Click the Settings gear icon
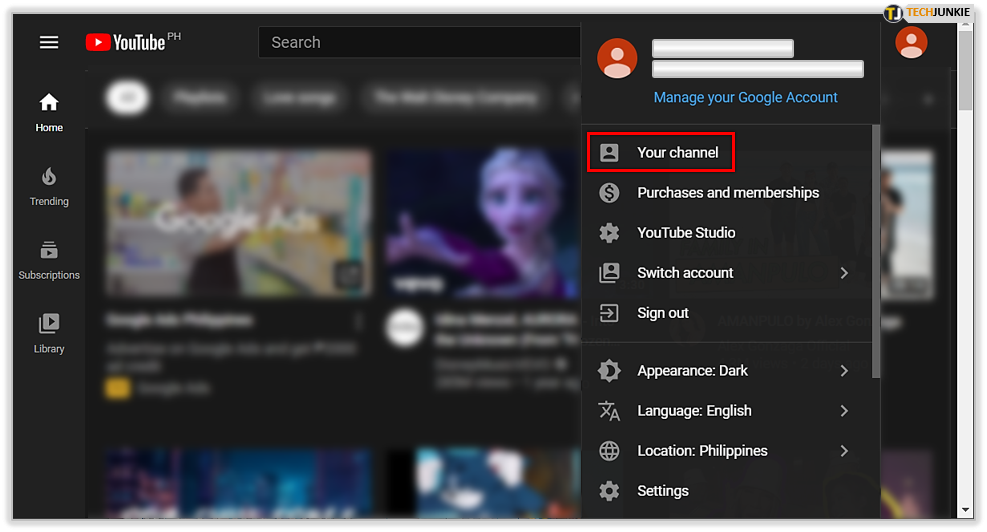Viewport: 987px width, 532px height. tap(609, 491)
